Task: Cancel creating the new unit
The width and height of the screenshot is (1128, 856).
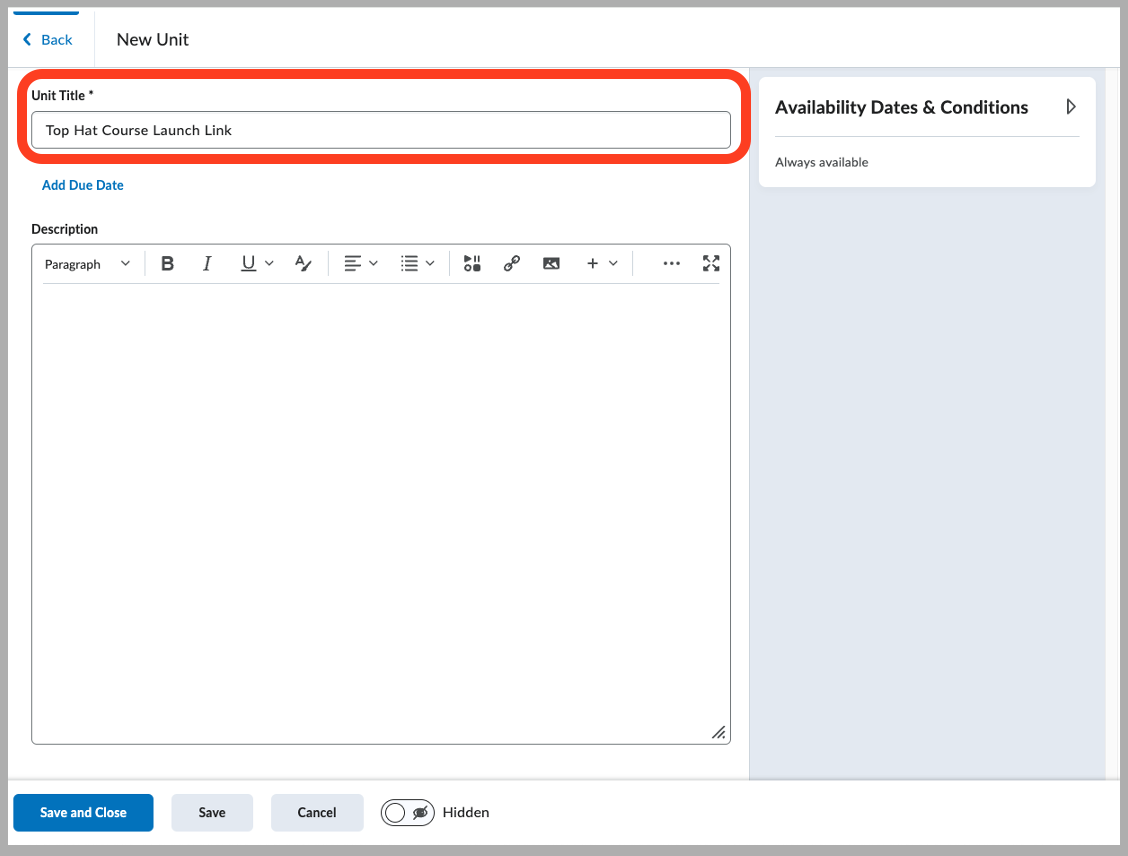Action: click(x=317, y=812)
